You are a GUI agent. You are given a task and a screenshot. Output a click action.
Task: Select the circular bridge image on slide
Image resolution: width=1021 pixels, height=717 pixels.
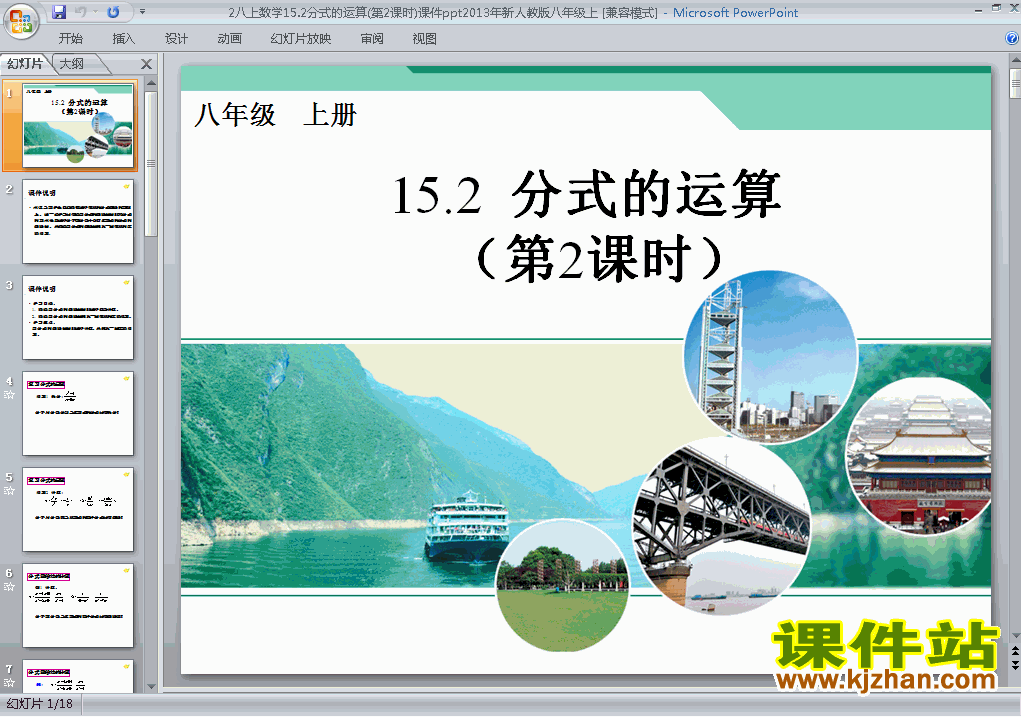(x=721, y=526)
